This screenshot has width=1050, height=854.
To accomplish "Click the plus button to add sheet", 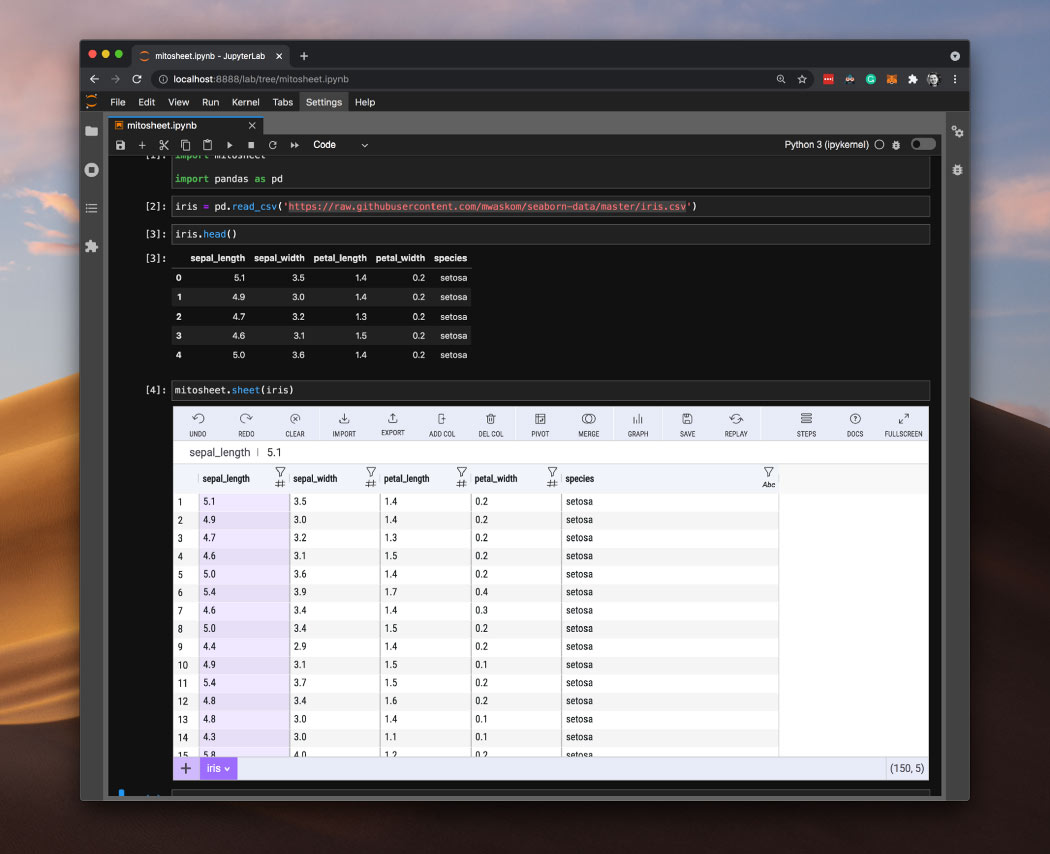I will coord(186,768).
